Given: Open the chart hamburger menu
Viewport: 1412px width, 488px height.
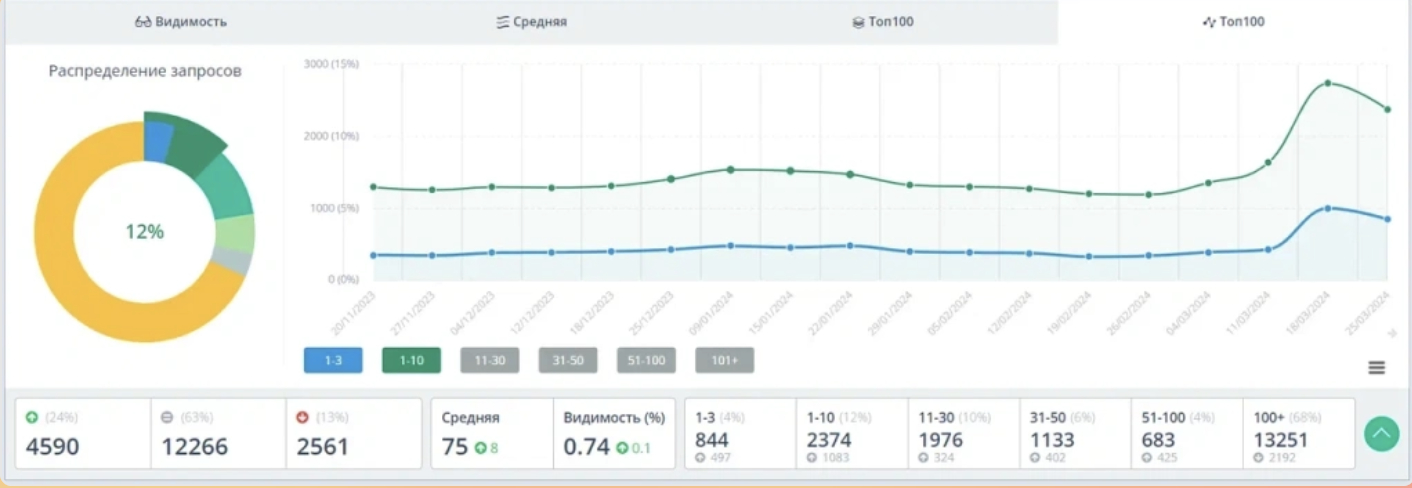Looking at the screenshot, I should 1377,367.
